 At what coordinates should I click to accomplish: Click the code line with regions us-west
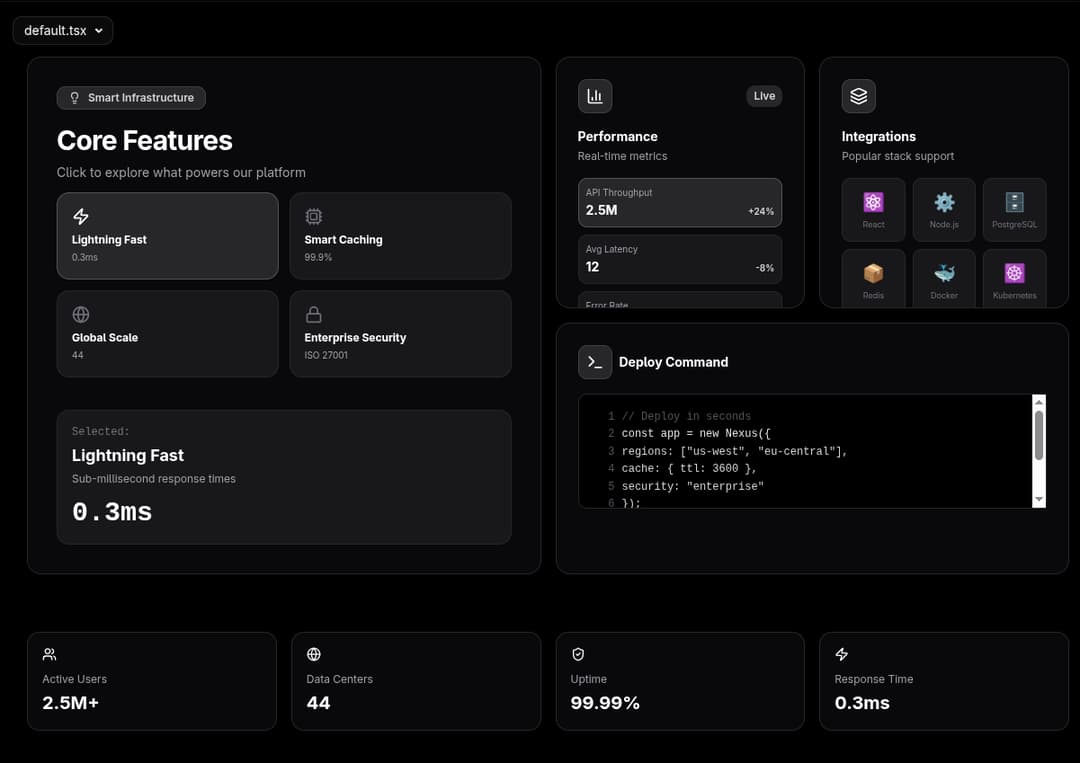(734, 451)
